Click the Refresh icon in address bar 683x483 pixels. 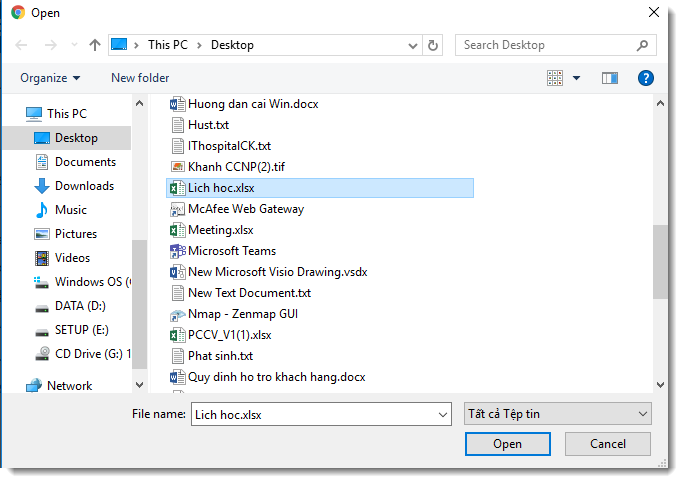433,45
